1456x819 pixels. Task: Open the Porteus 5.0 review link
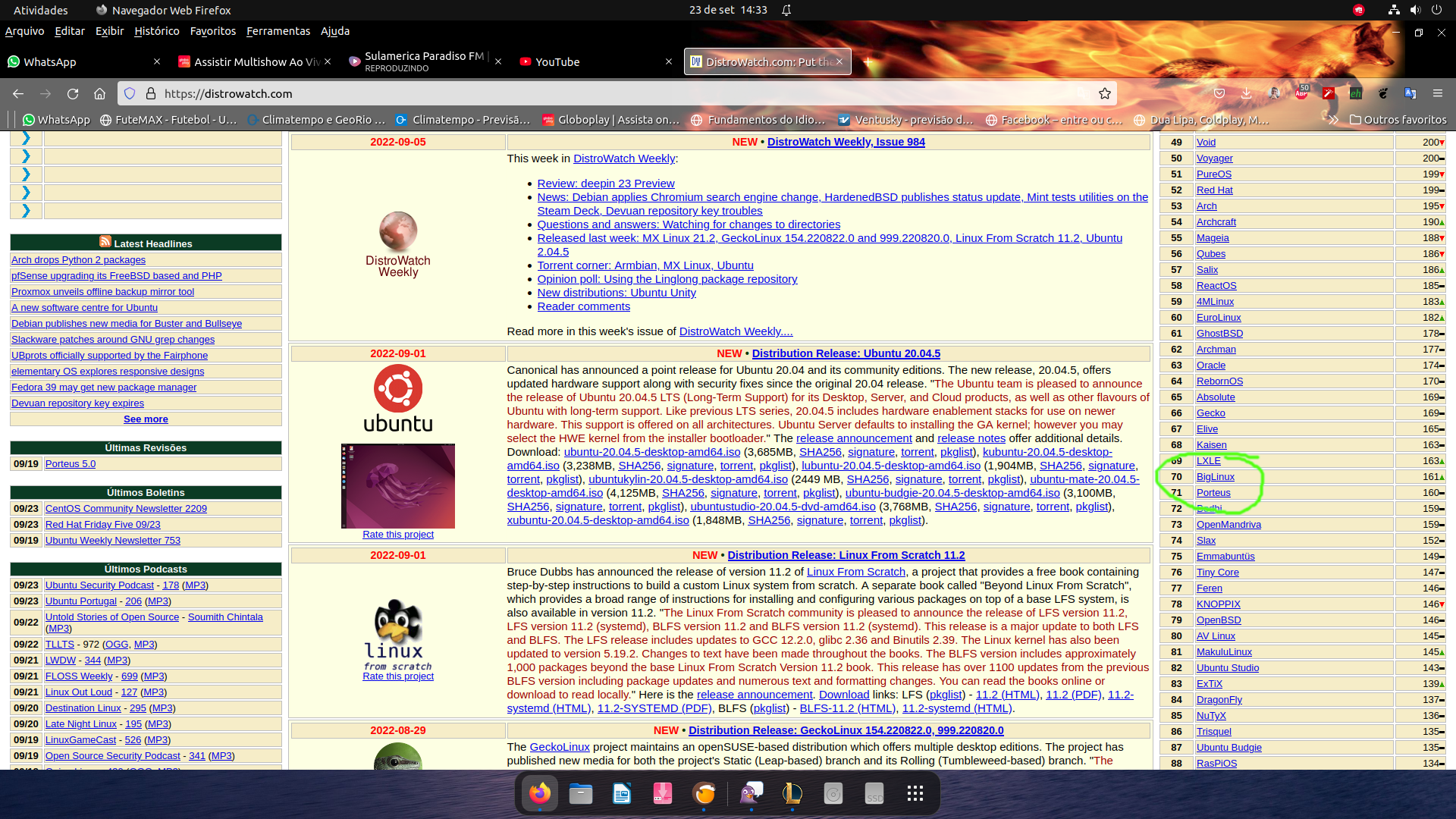pos(71,463)
